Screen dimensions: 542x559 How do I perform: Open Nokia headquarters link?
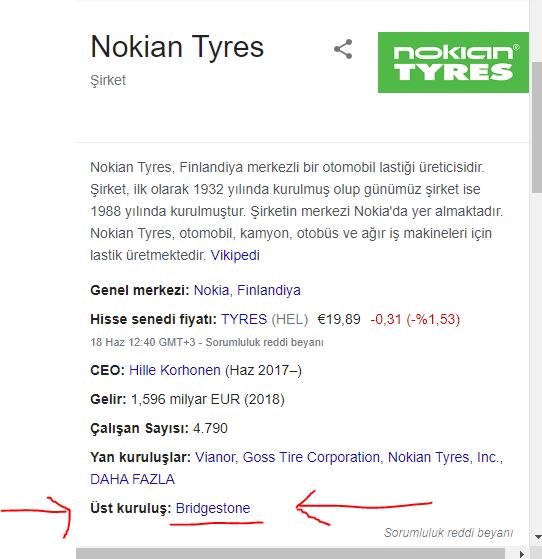pos(211,290)
